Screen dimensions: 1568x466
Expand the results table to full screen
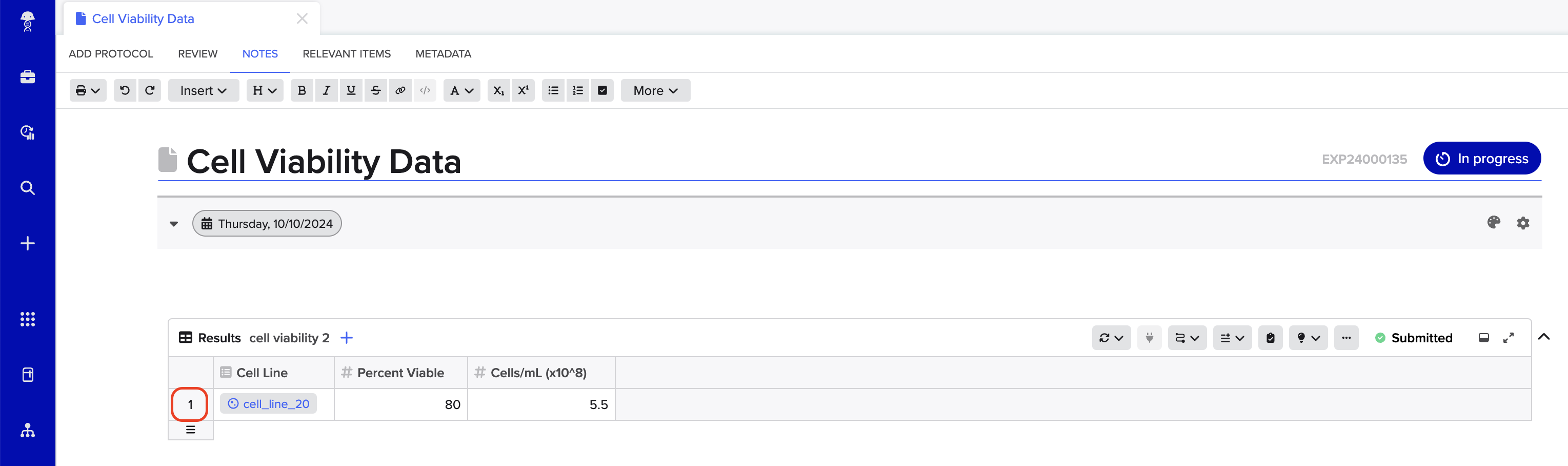(1509, 338)
